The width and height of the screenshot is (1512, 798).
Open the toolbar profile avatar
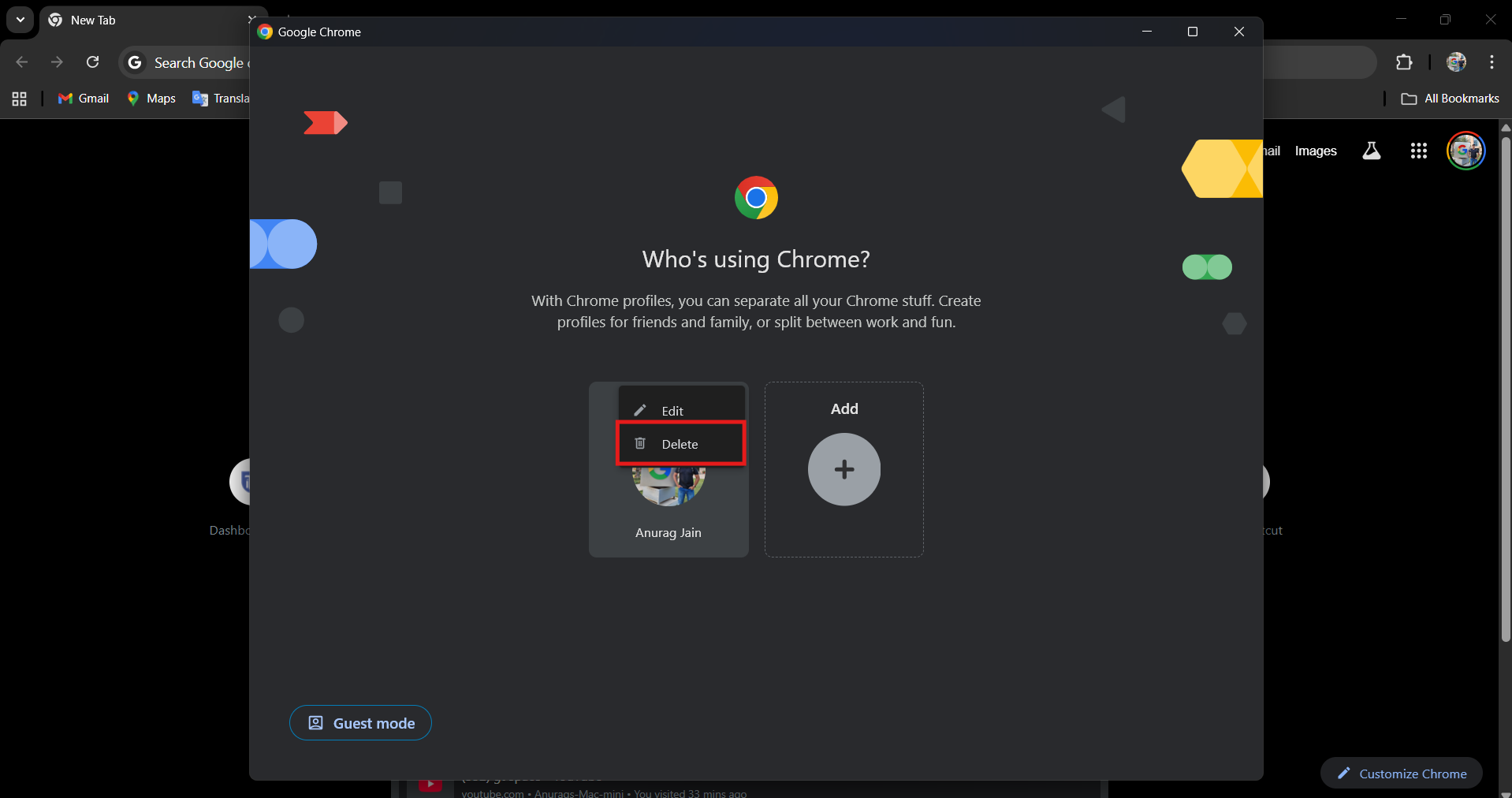pyautogui.click(x=1456, y=62)
